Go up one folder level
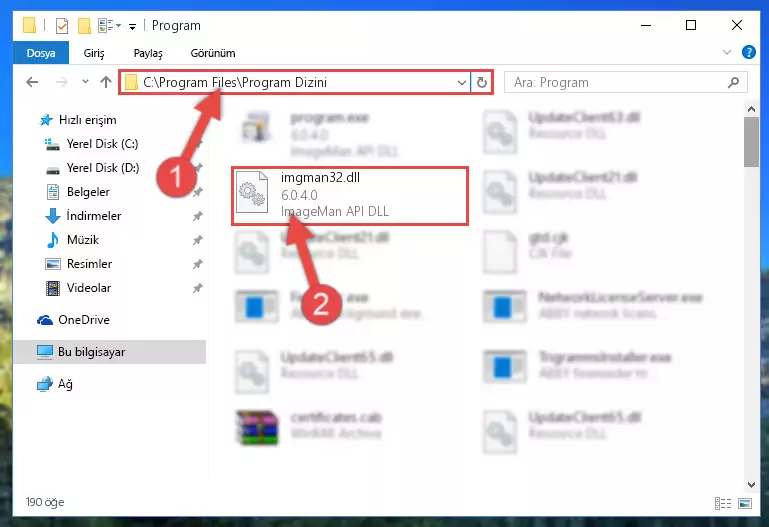Viewport: 769px width, 527px height. pos(106,82)
